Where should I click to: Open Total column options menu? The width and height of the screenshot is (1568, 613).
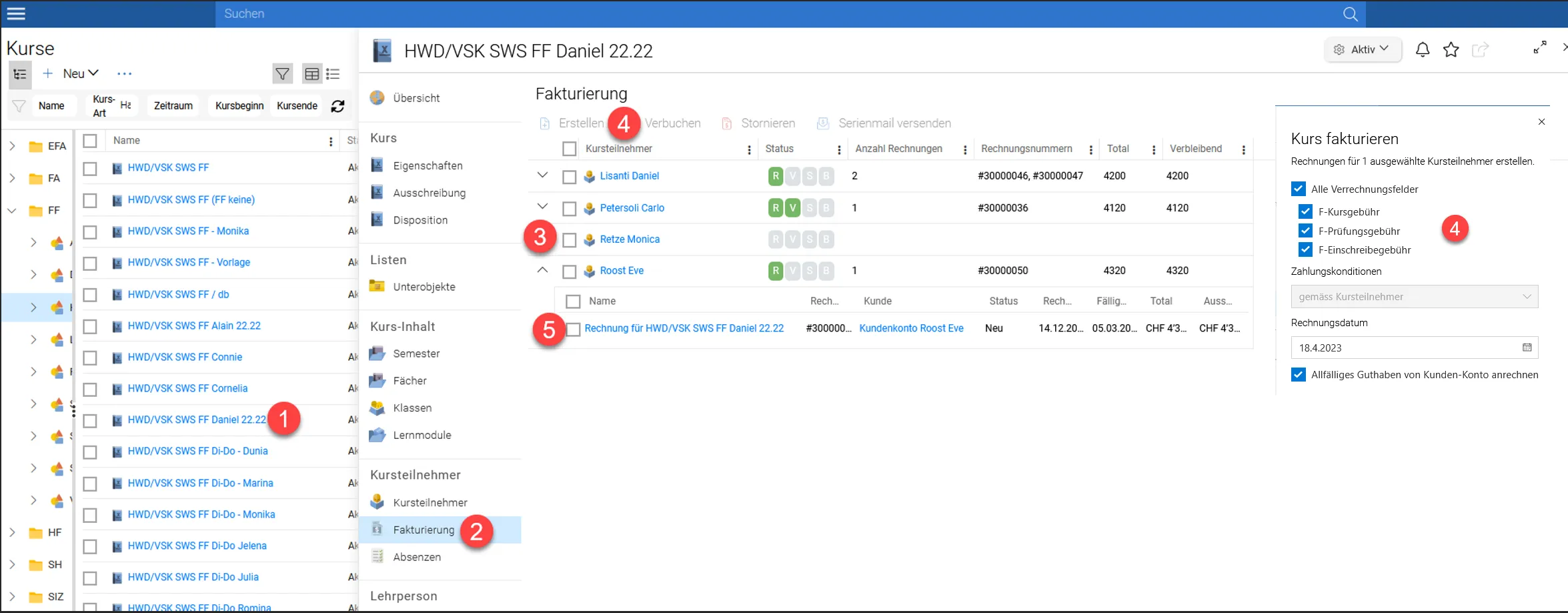pyautogui.click(x=1154, y=149)
